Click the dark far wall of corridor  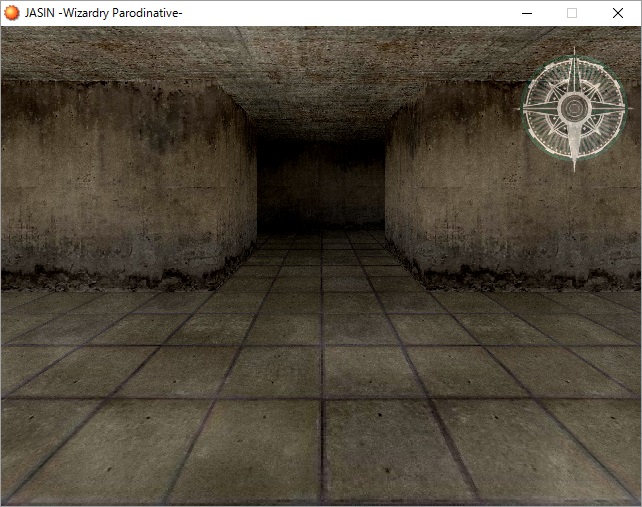click(x=321, y=185)
